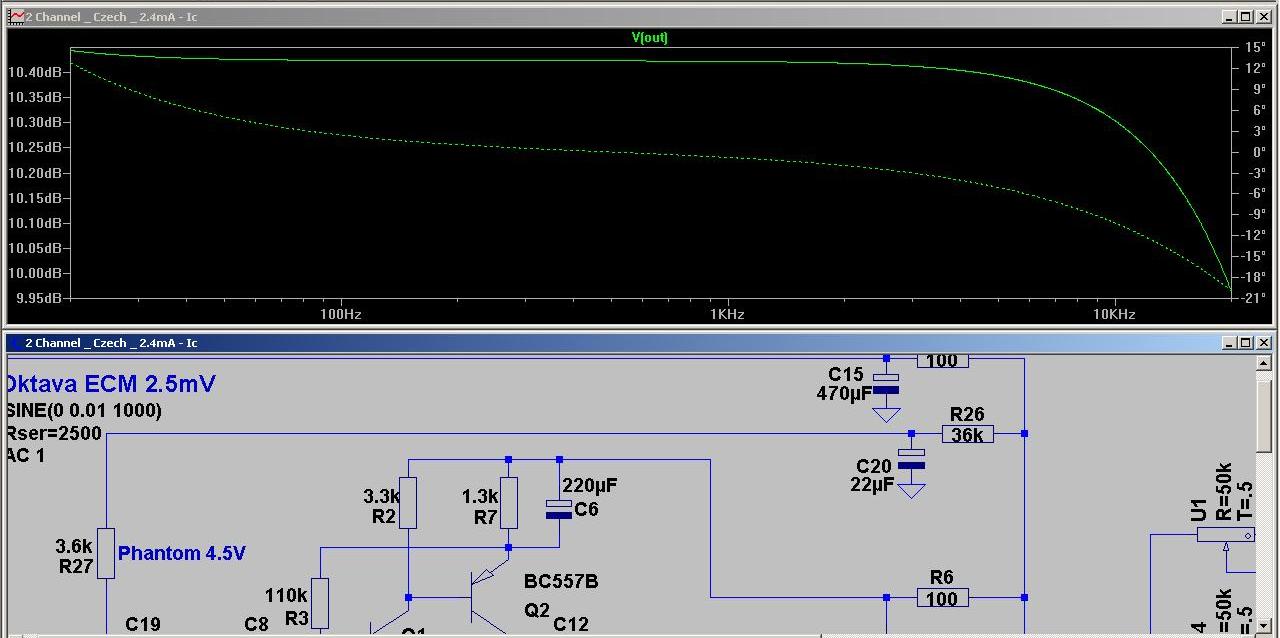This screenshot has width=1280, height=638.
Task: Maximize the schematic window
Action: pos(1245,343)
